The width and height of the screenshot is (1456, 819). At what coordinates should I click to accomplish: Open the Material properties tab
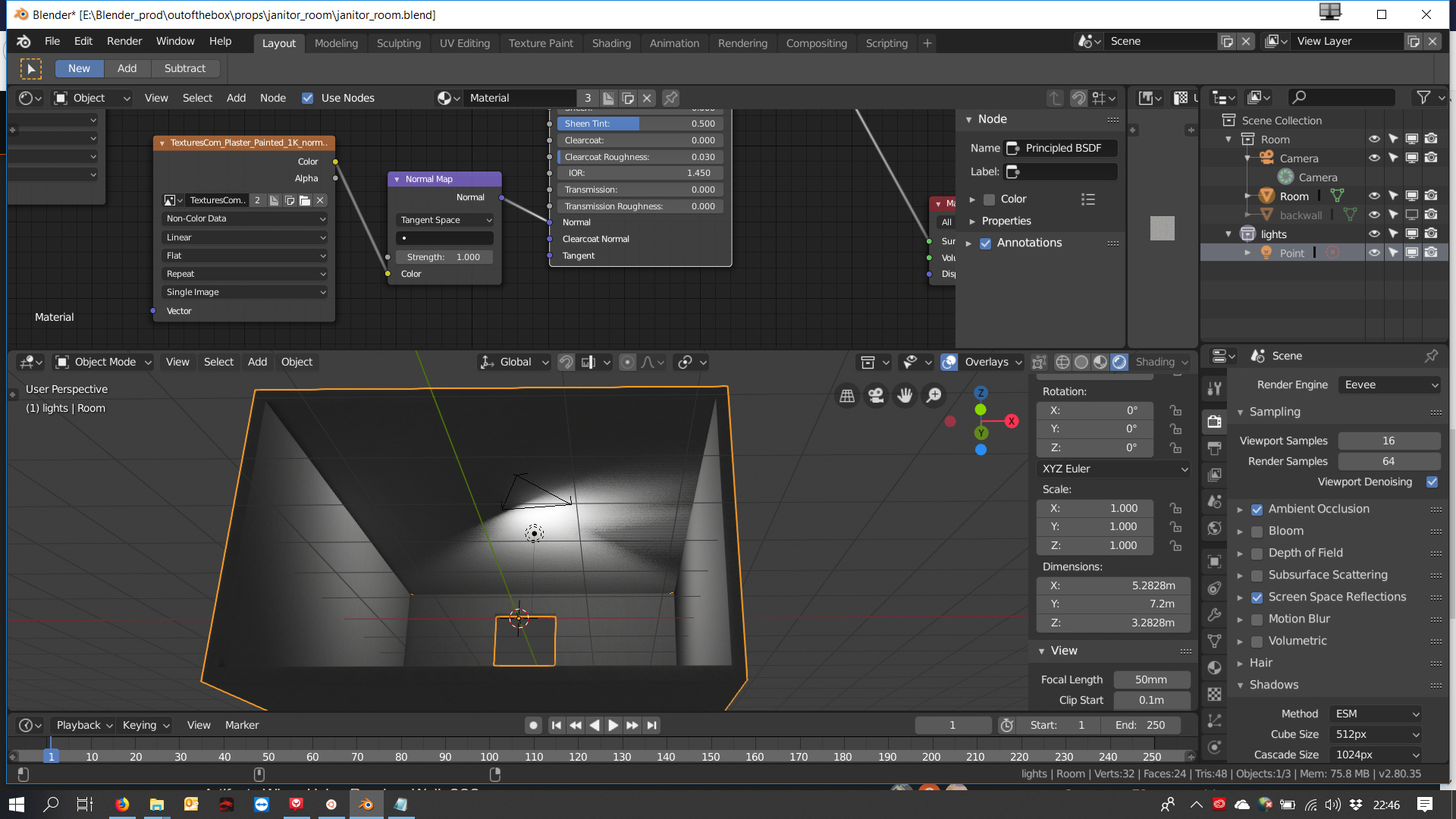tap(1214, 668)
